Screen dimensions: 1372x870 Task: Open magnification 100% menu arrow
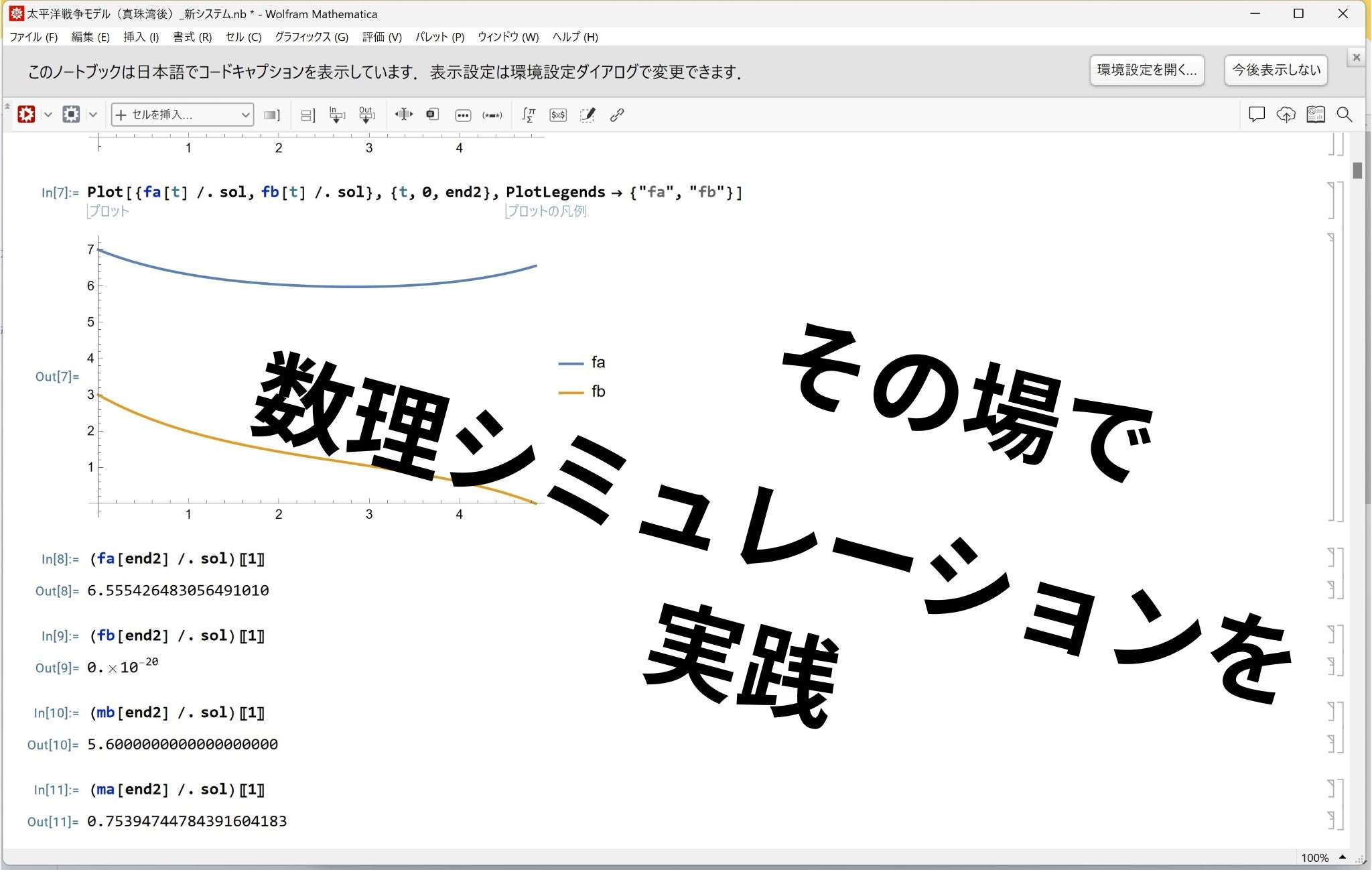(x=1342, y=857)
